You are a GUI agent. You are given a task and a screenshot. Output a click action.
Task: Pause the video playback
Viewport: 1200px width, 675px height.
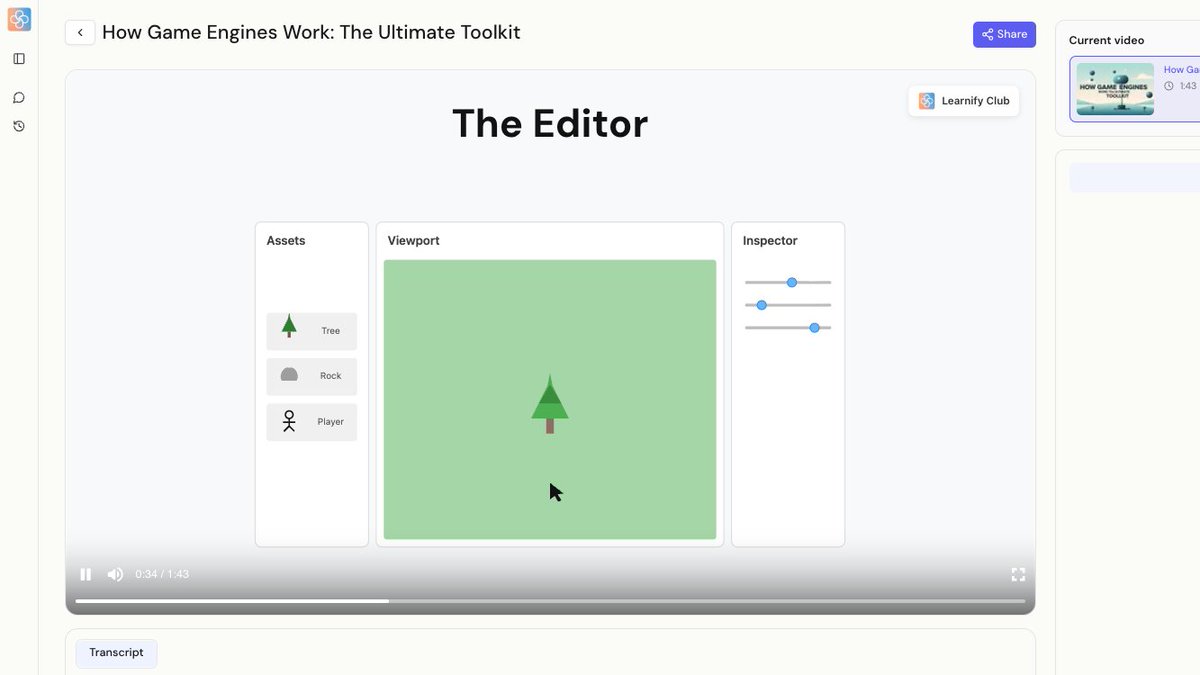[86, 574]
